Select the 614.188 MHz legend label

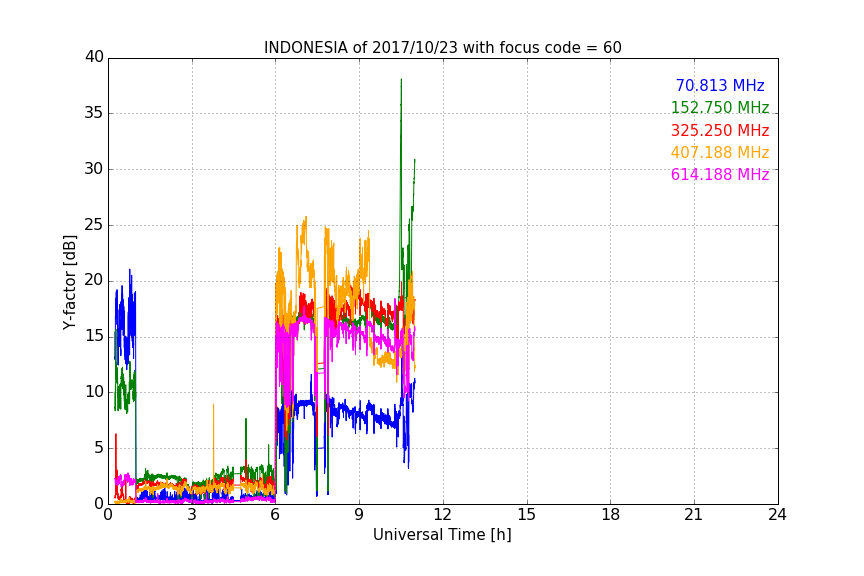pyautogui.click(x=720, y=174)
